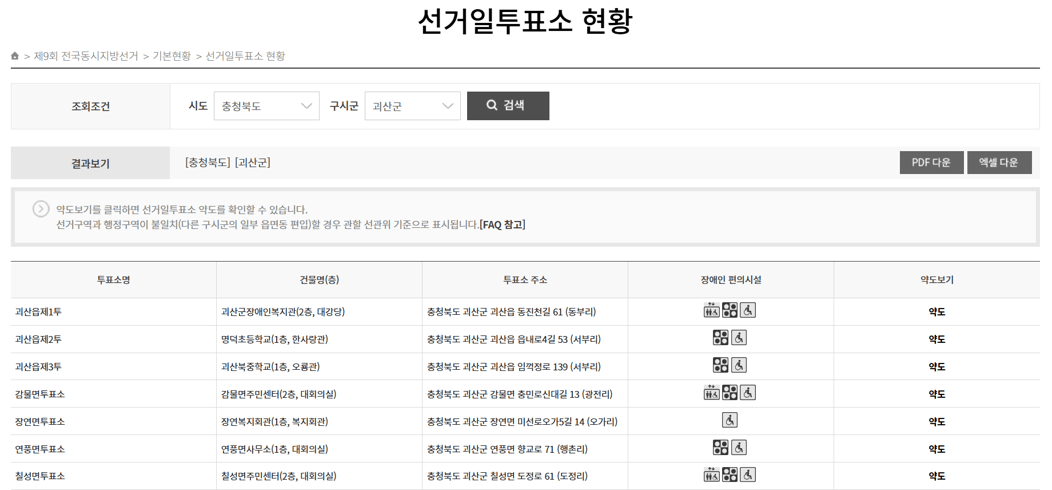1052x490 pixels.
Task: Download results with 엑셀 다운 button
Action: (x=999, y=162)
